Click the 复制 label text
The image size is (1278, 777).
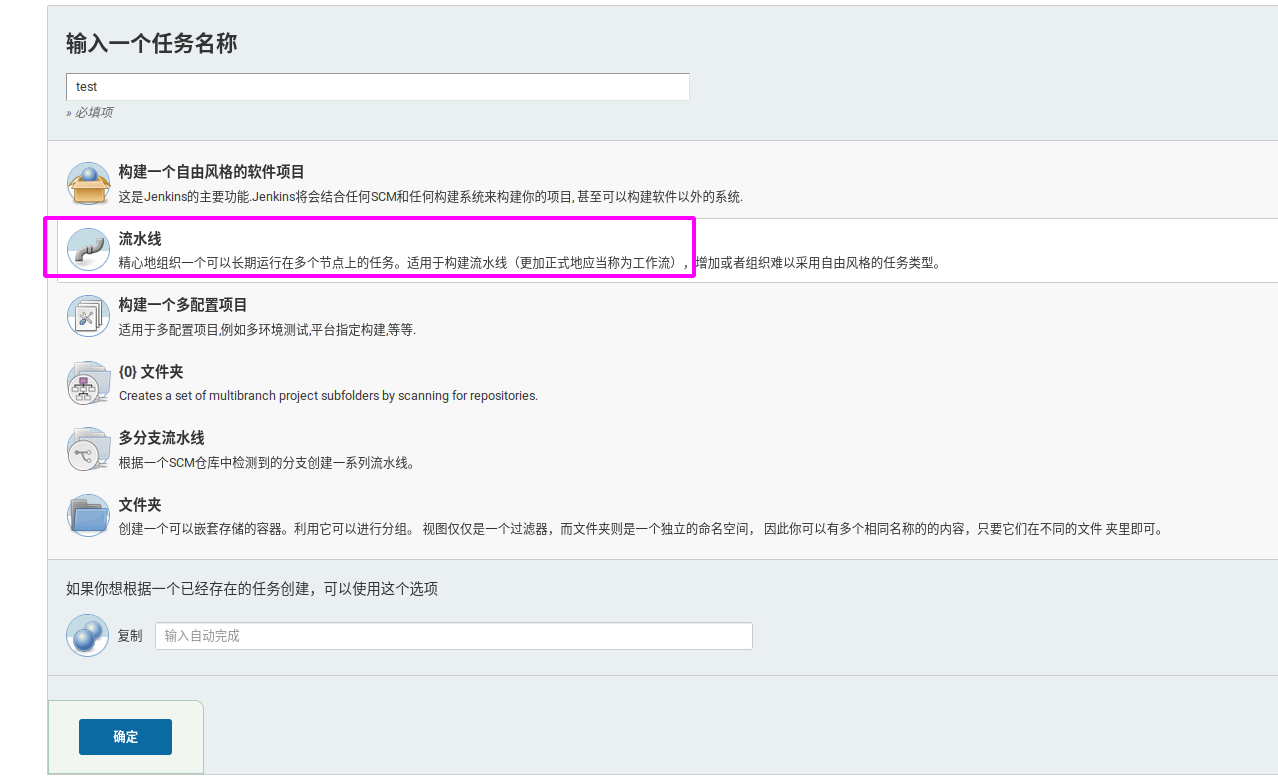click(x=130, y=636)
